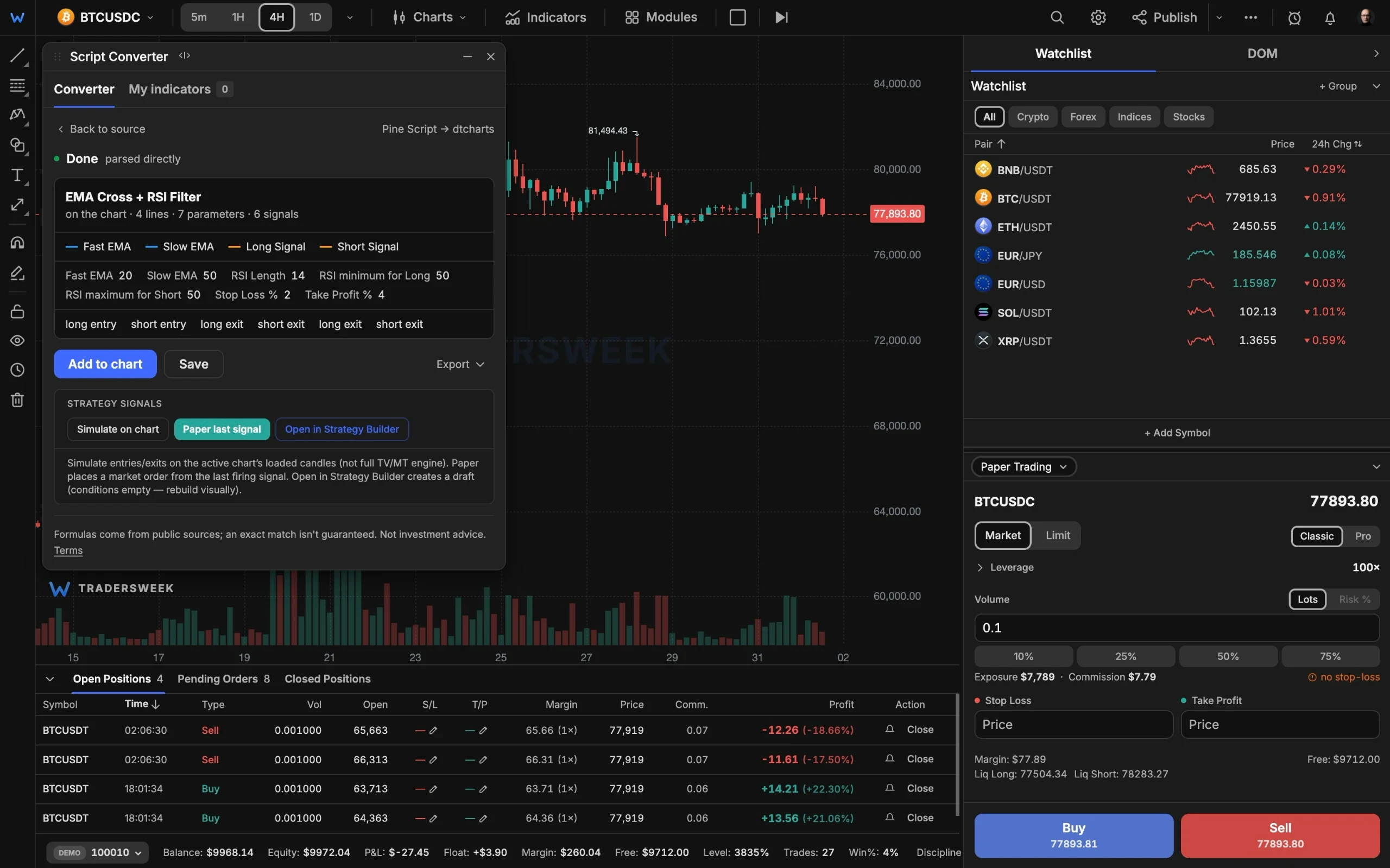Click the magnet snap tool icon
The width and height of the screenshot is (1390, 868).
(17, 242)
